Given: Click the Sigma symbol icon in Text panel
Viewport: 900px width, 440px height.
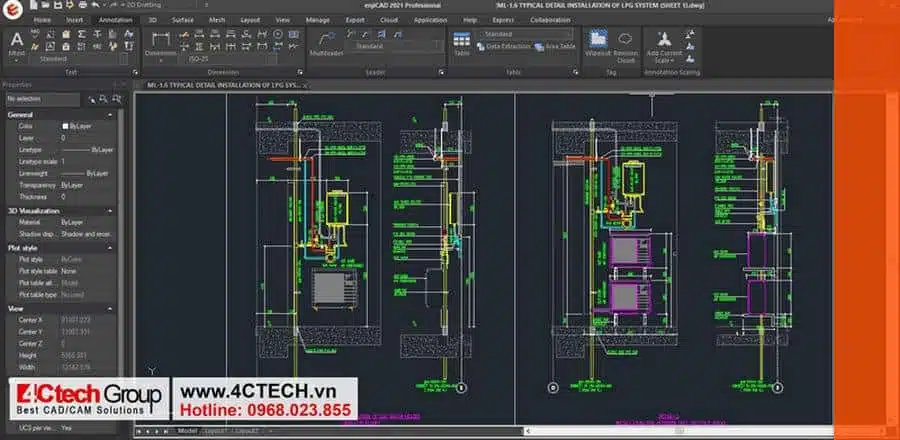Looking at the screenshot, I should point(82,34).
